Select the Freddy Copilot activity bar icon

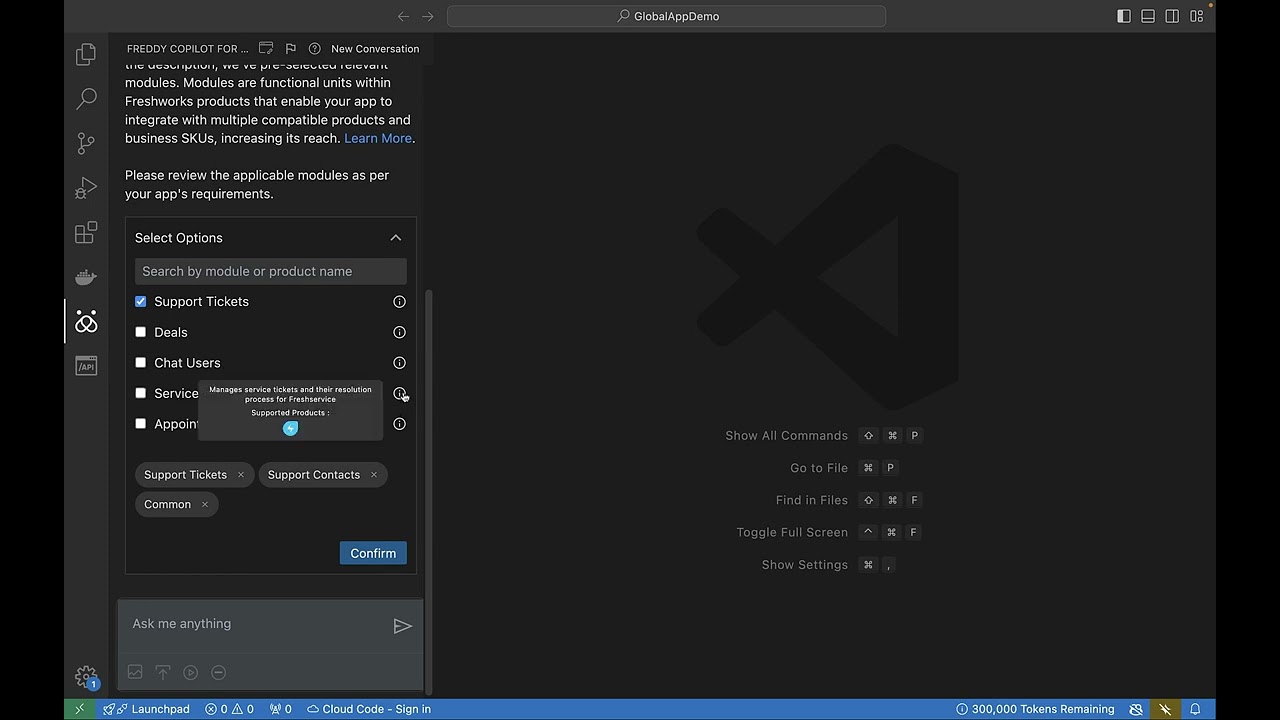(86, 322)
